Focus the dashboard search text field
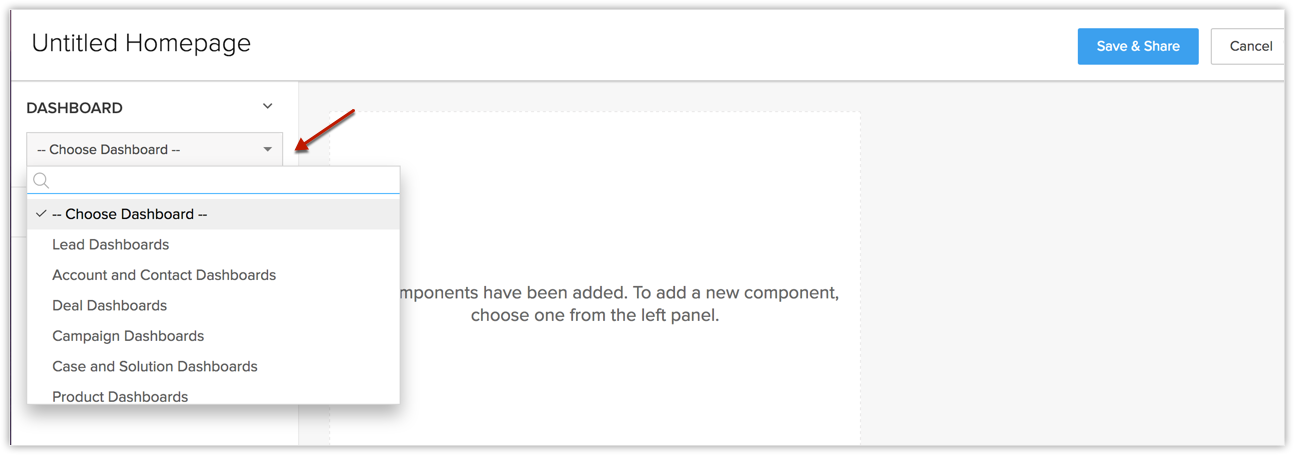 (225, 181)
